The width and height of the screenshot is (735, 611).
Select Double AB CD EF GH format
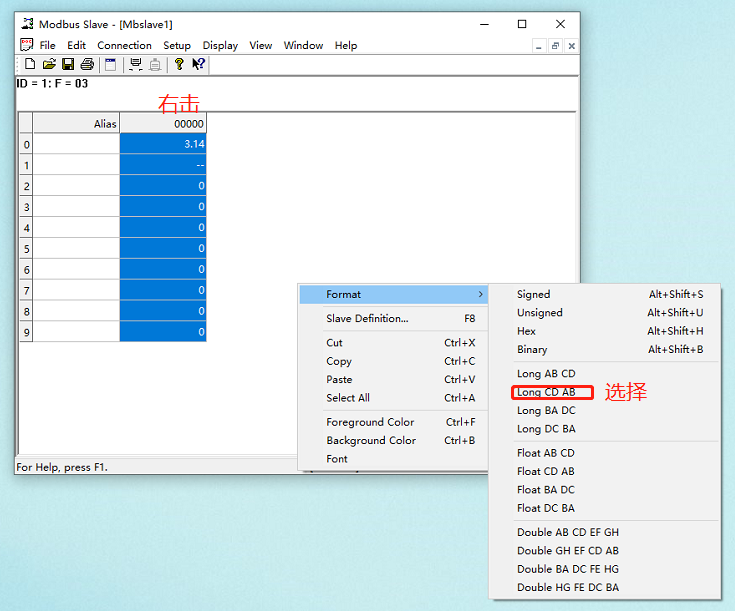tap(605, 532)
